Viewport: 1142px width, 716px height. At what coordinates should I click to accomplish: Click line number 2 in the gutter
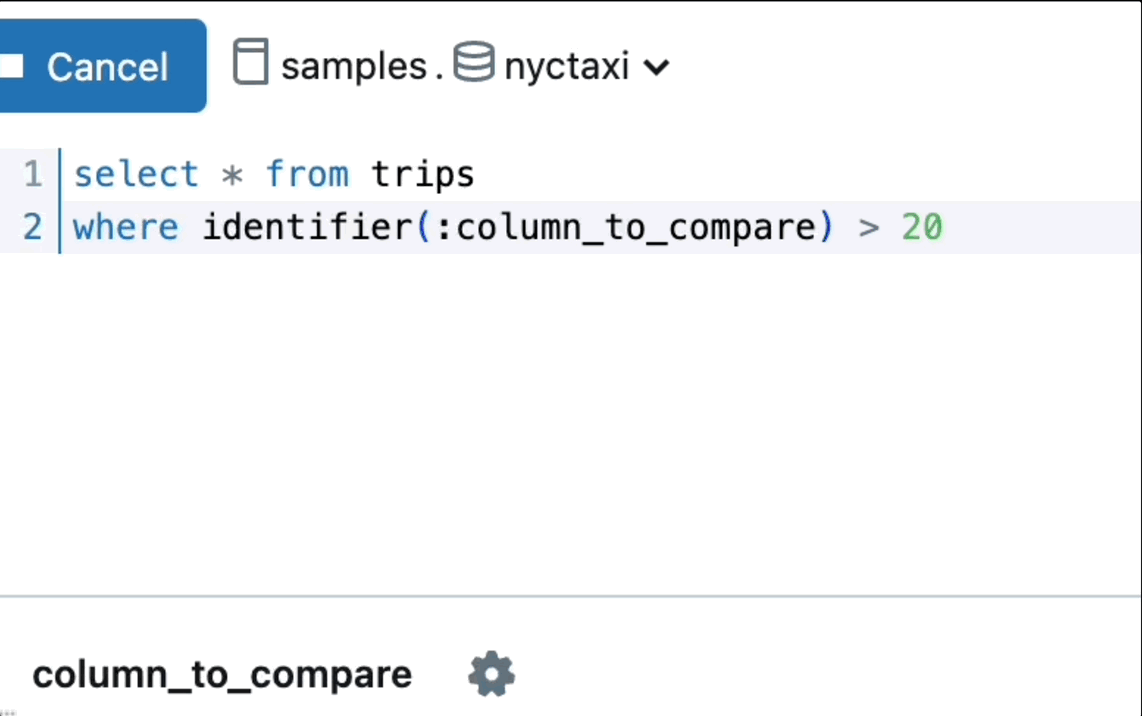point(33,228)
